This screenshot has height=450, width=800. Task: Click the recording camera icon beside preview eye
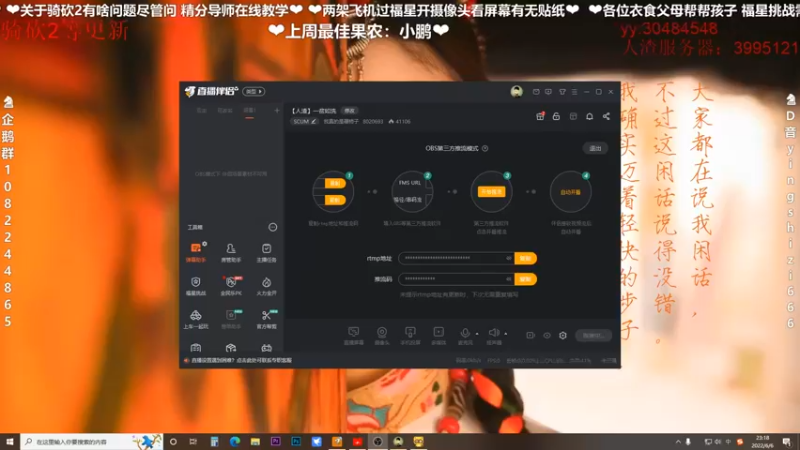coord(530,336)
